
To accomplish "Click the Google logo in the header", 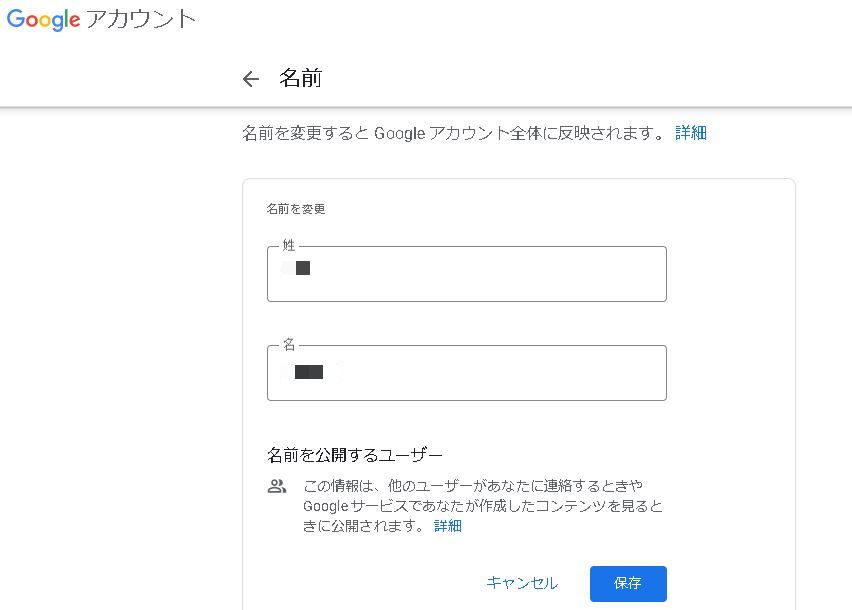I will pyautogui.click(x=43, y=20).
